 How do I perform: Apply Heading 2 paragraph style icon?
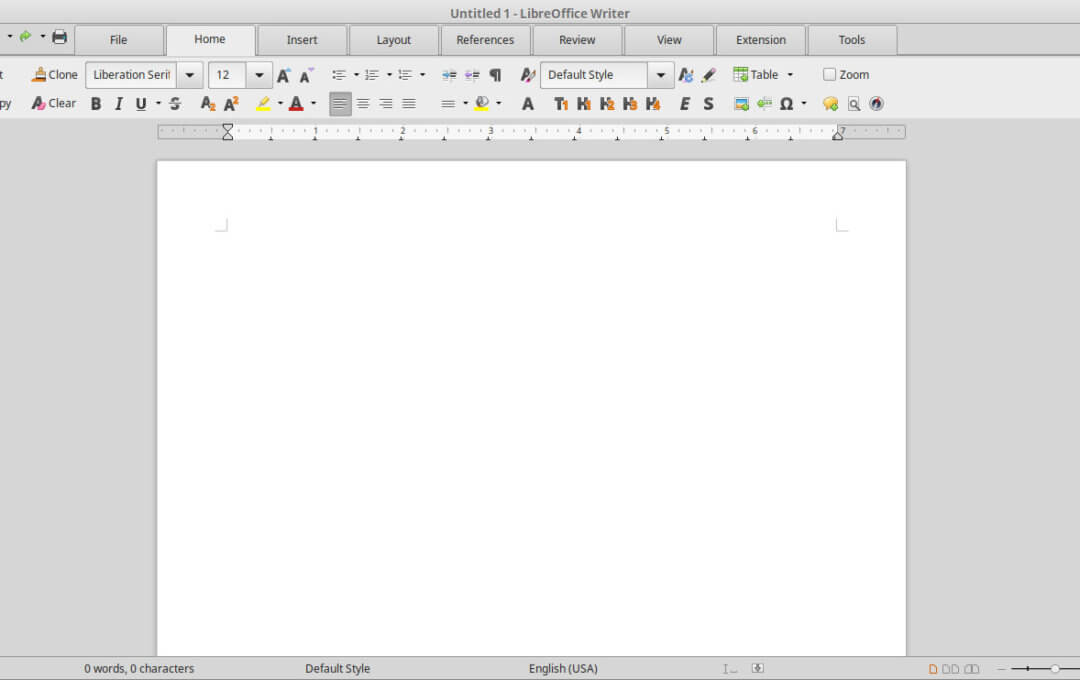607,104
